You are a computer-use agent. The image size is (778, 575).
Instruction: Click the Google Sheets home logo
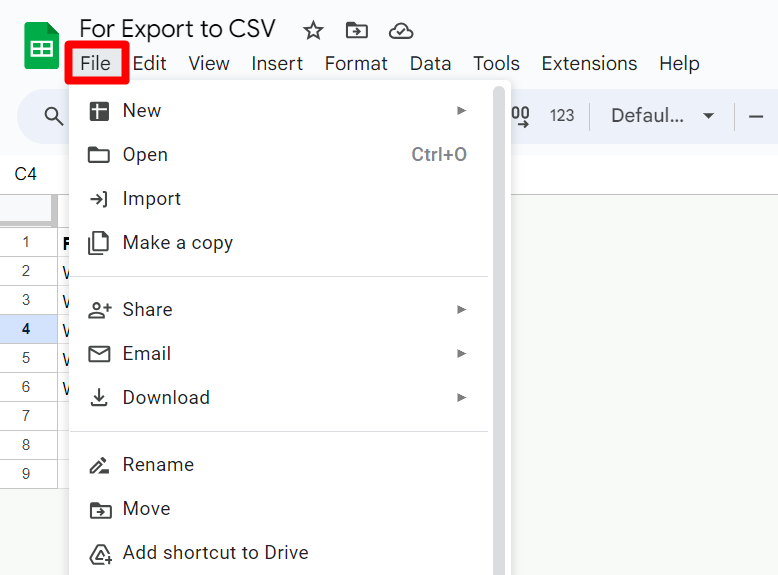(42, 46)
